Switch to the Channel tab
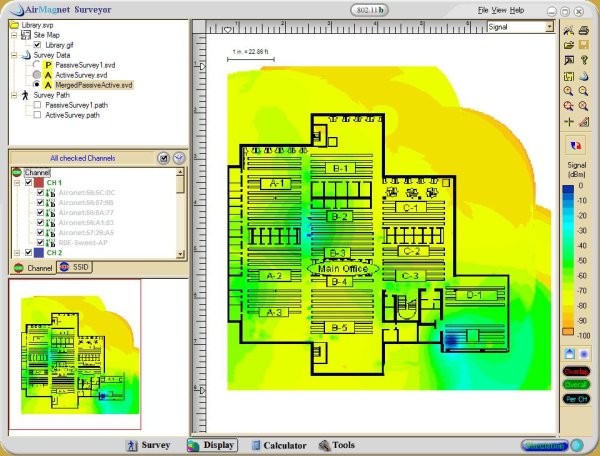The width and height of the screenshot is (600, 456). tap(33, 268)
